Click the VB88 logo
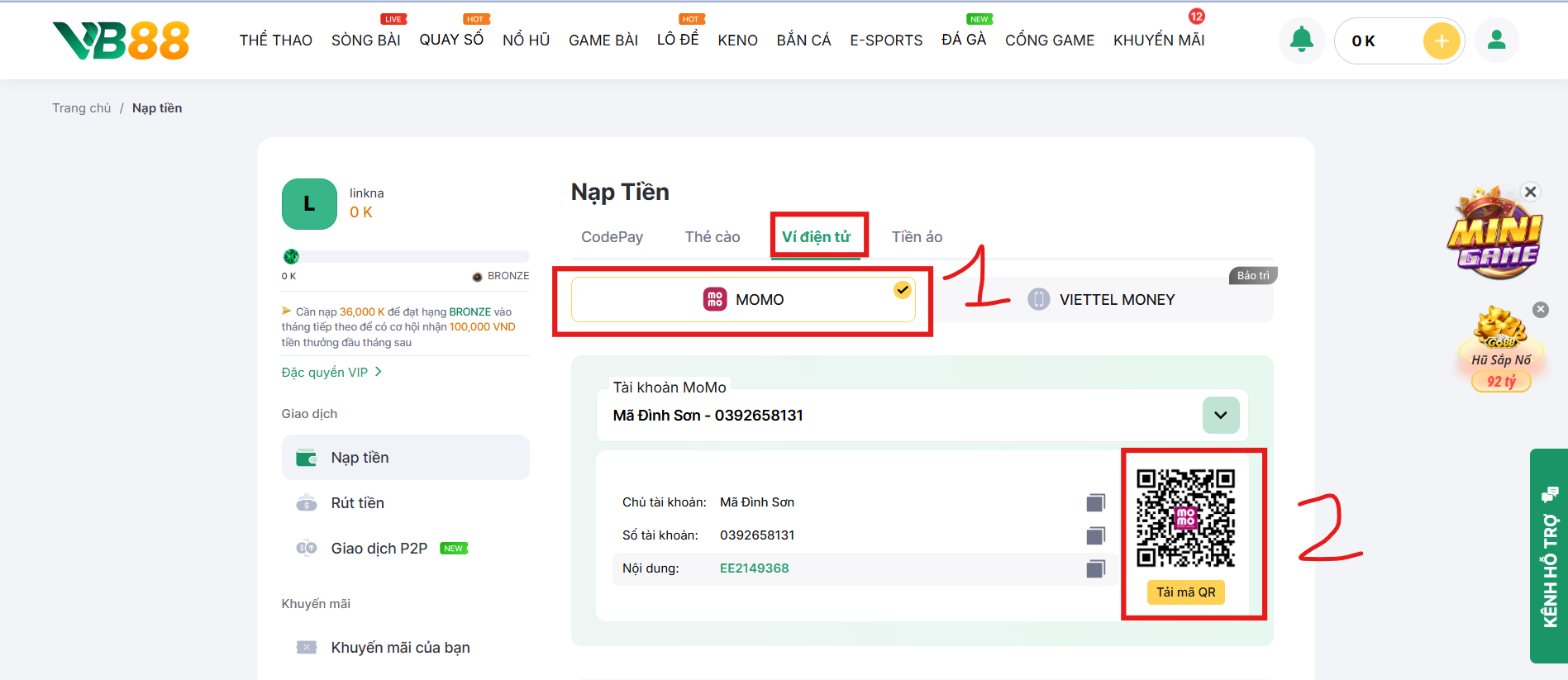This screenshot has width=1568, height=680. click(122, 40)
